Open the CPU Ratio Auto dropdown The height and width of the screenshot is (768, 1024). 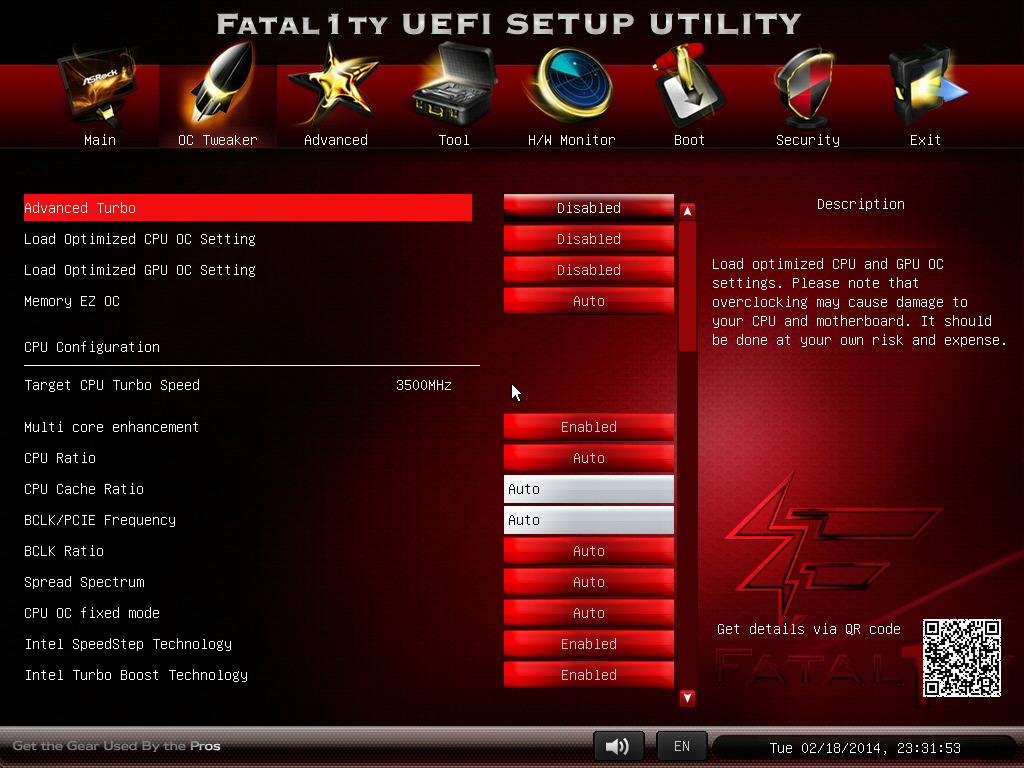coord(588,458)
